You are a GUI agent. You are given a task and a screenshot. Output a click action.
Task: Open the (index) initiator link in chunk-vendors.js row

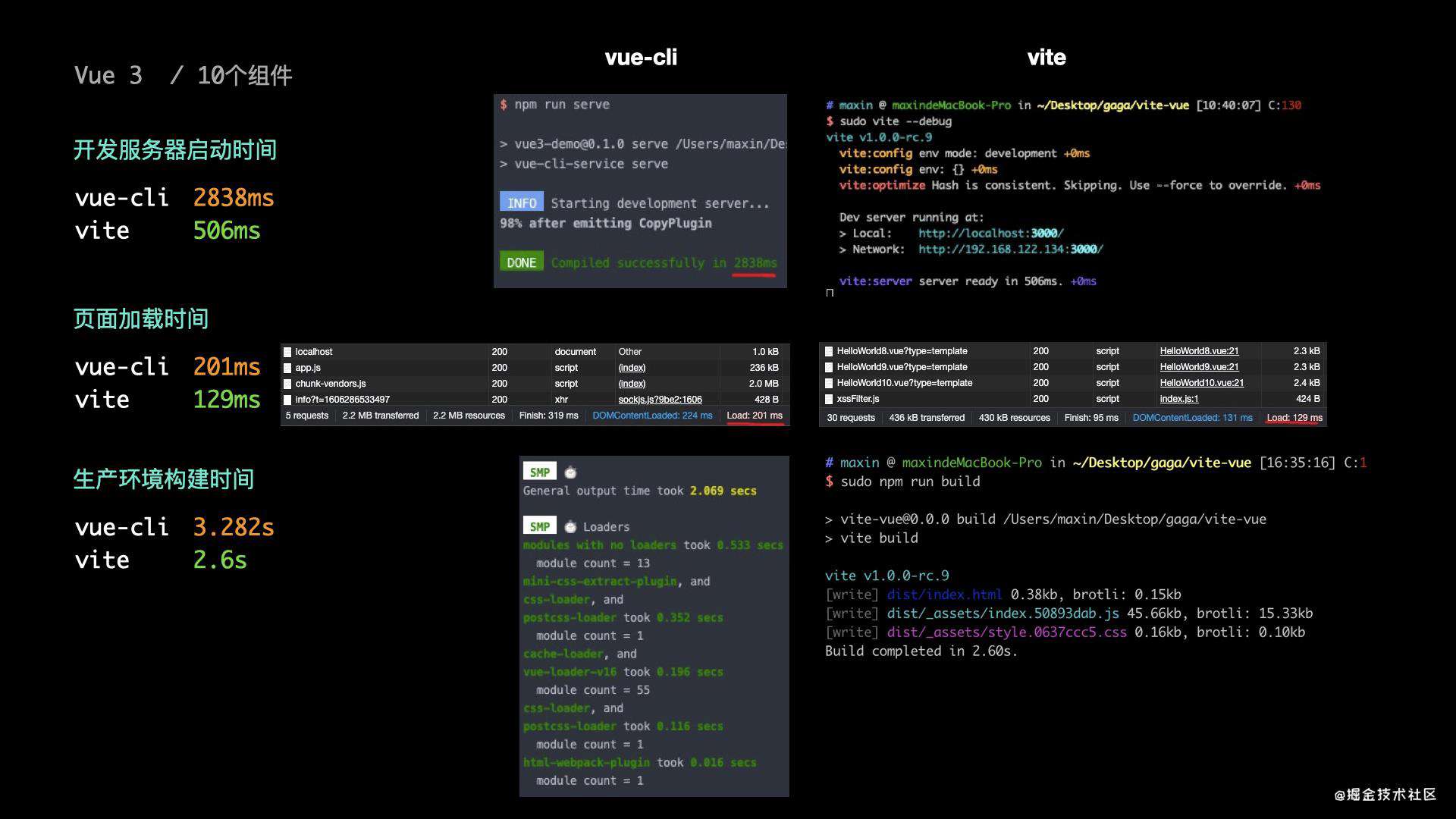[632, 384]
